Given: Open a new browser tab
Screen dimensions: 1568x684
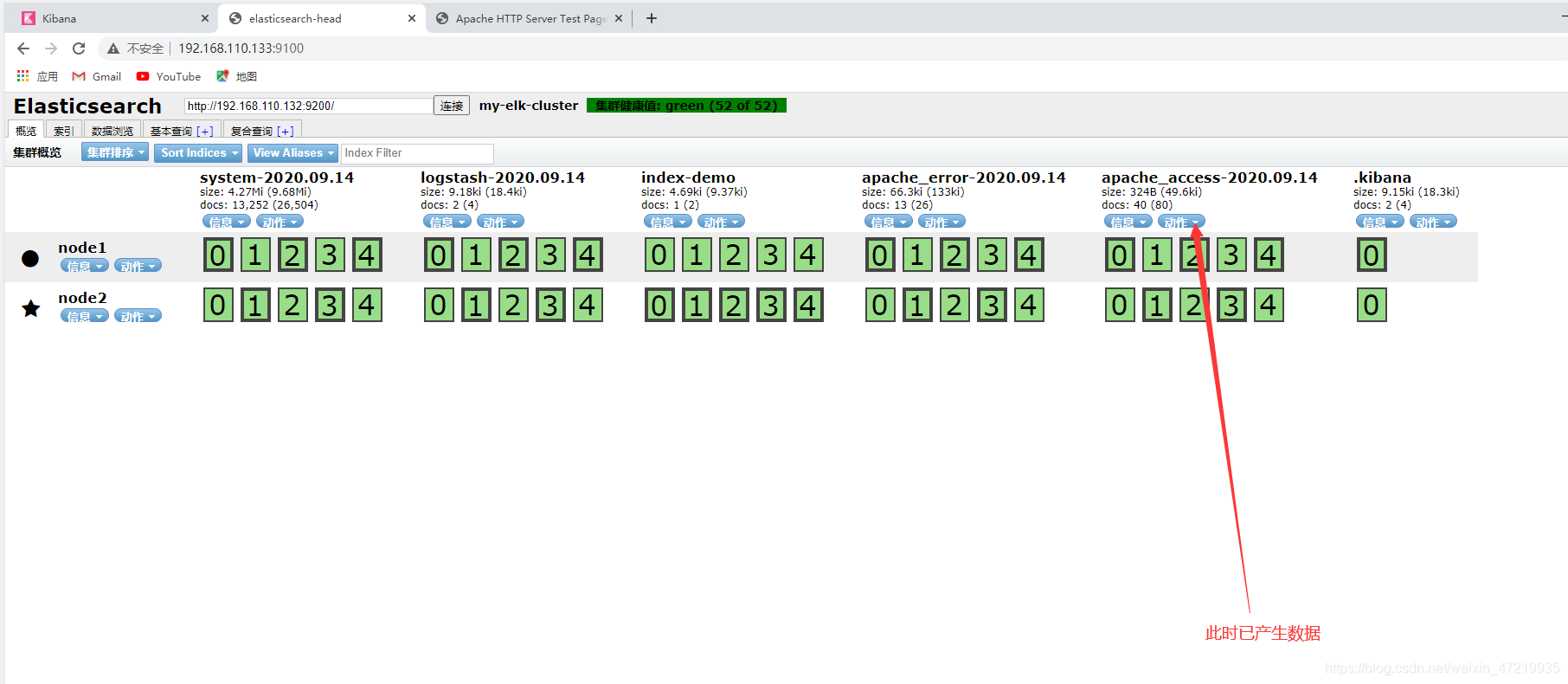Looking at the screenshot, I should click(x=652, y=18).
